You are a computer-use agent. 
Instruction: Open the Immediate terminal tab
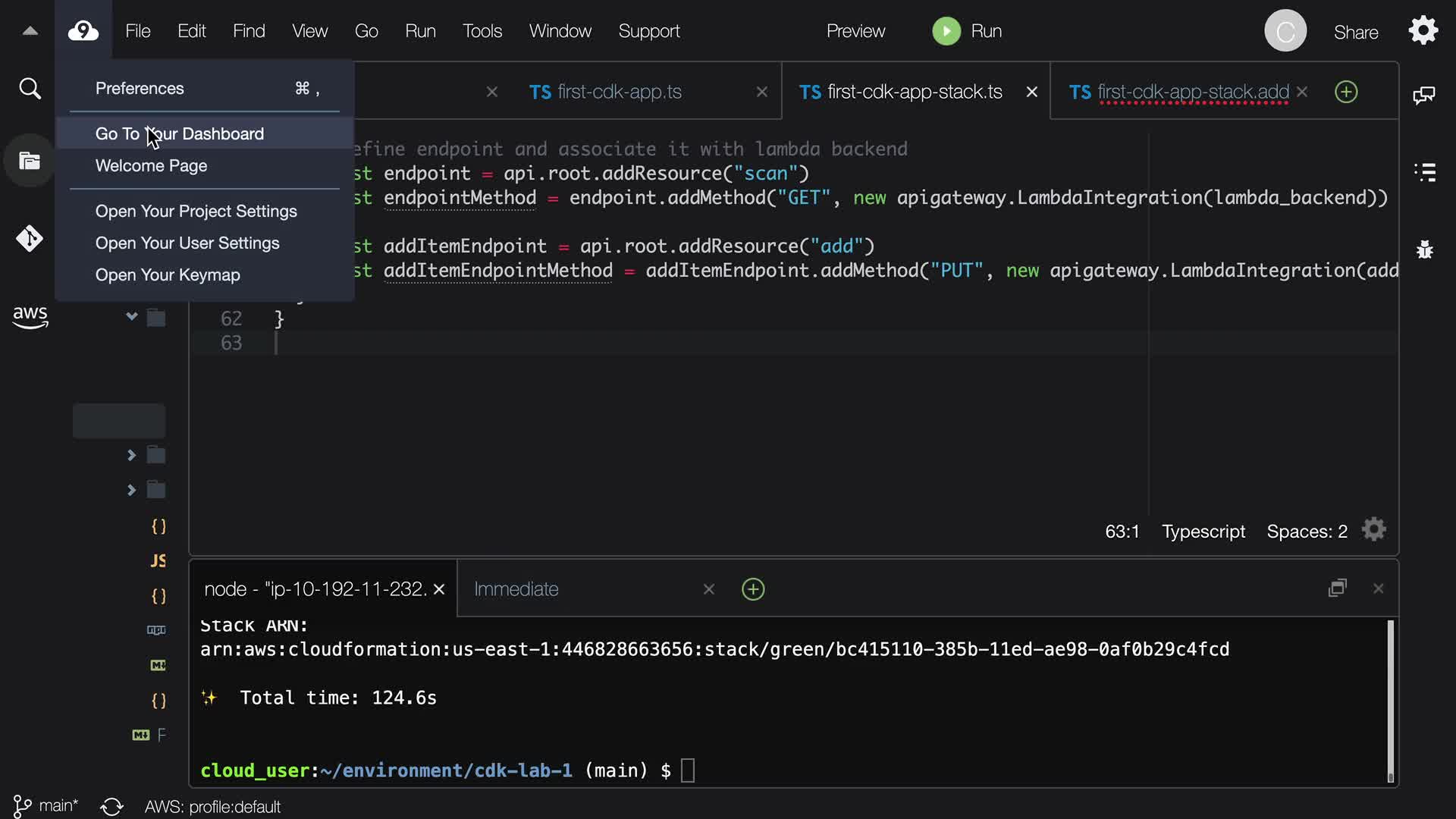516,589
